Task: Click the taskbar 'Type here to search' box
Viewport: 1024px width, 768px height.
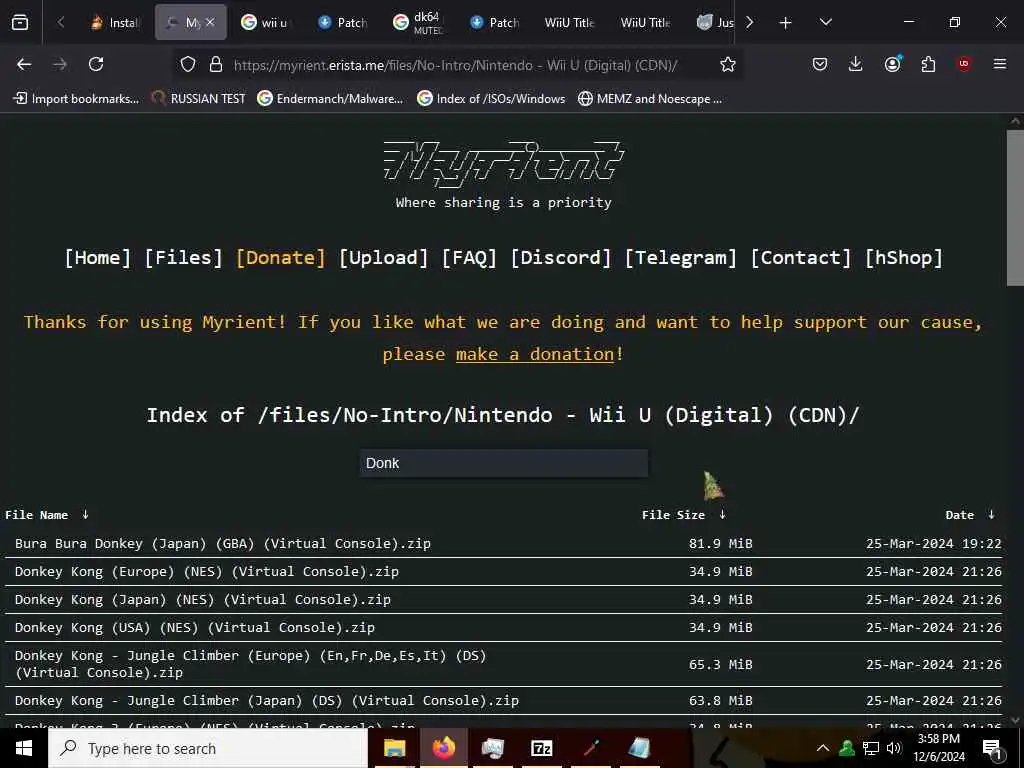Action: (x=208, y=748)
